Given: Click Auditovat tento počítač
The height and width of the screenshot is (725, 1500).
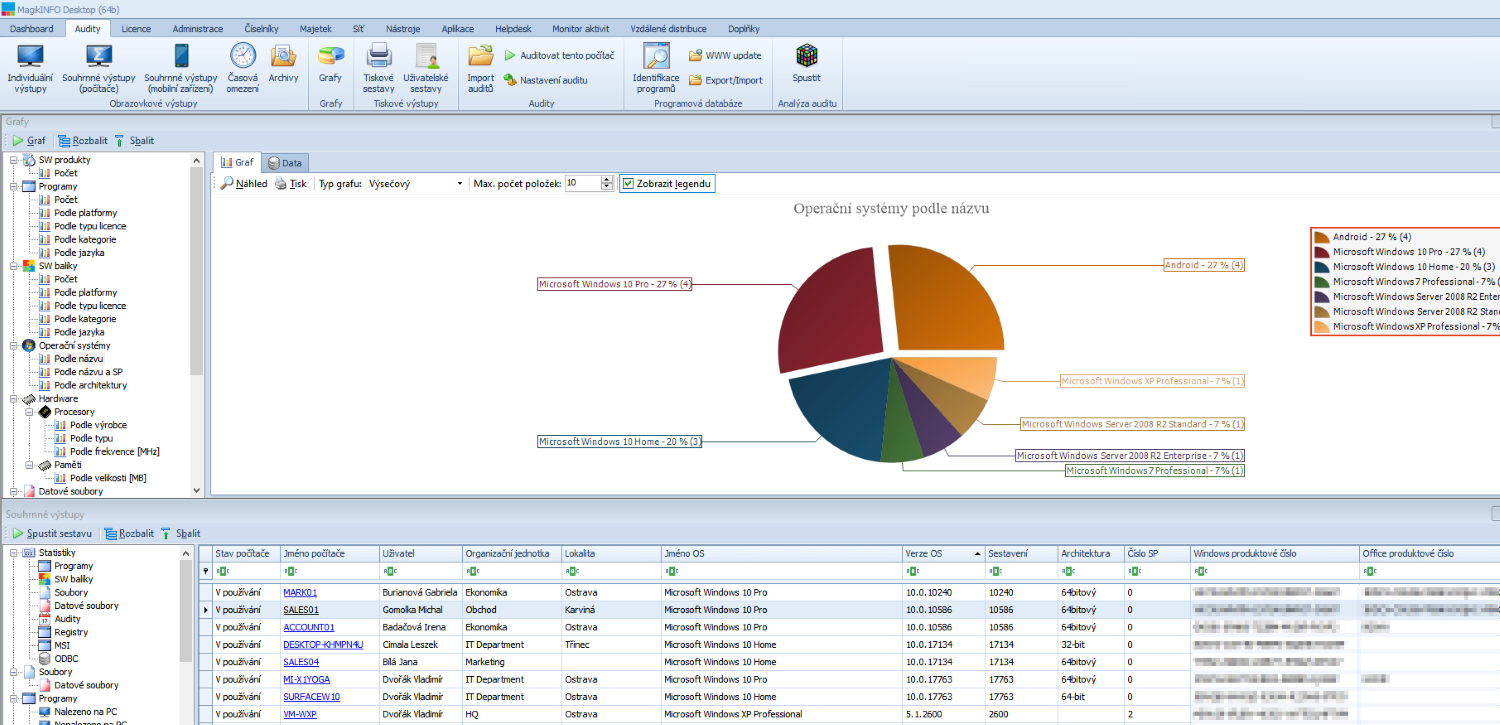Looking at the screenshot, I should click(x=559, y=55).
